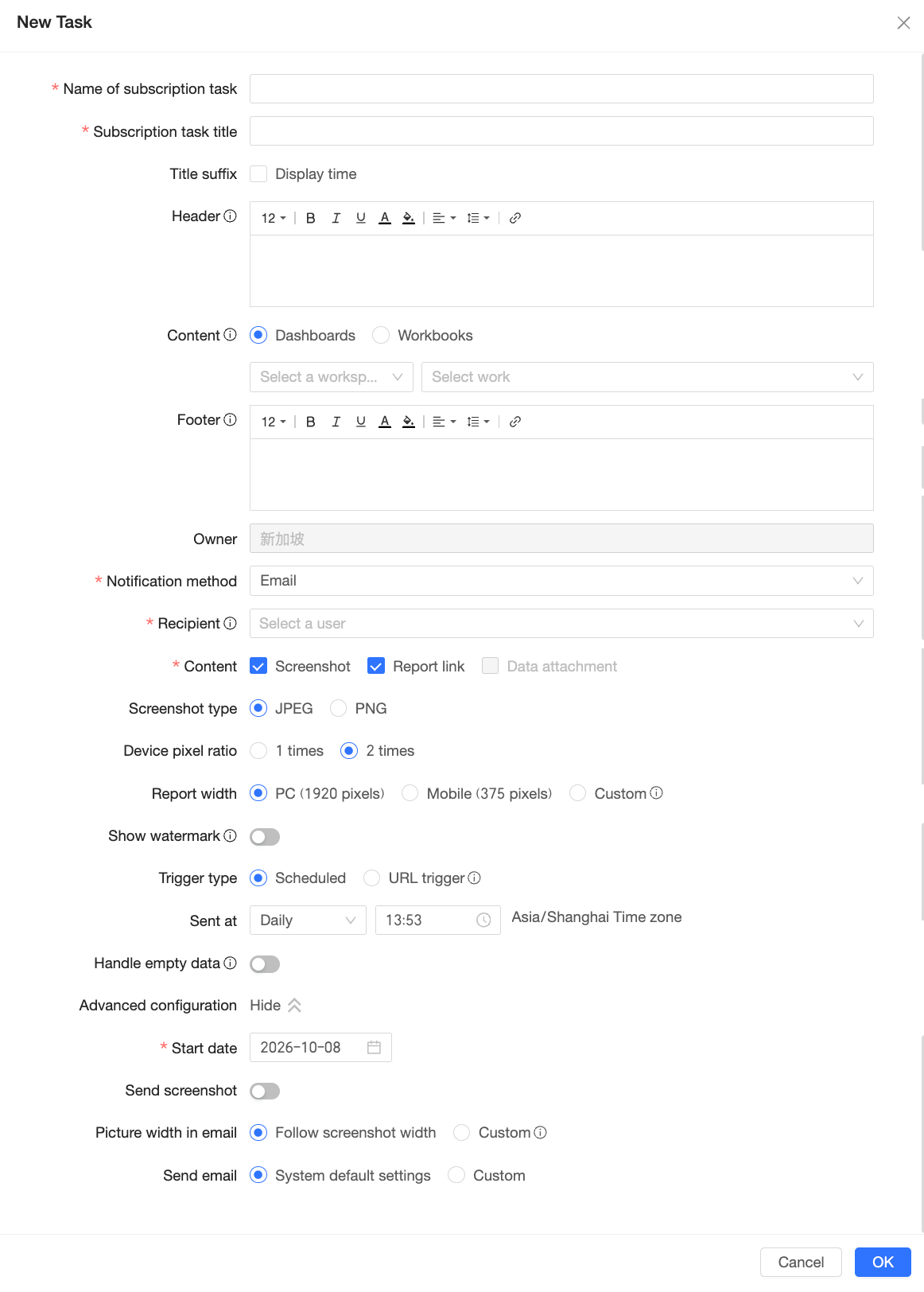Viewport: 924px width, 1292px height.
Task: Click info icon next to URL trigger
Action: coord(475,878)
